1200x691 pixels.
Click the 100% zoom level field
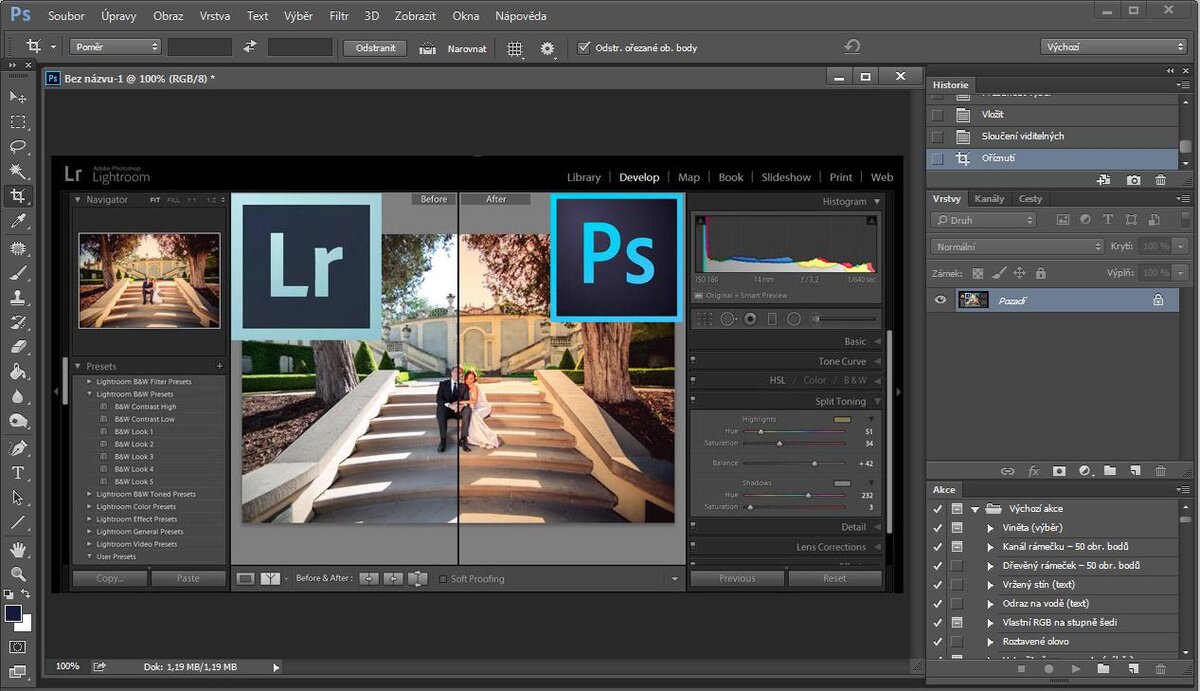pyautogui.click(x=68, y=666)
